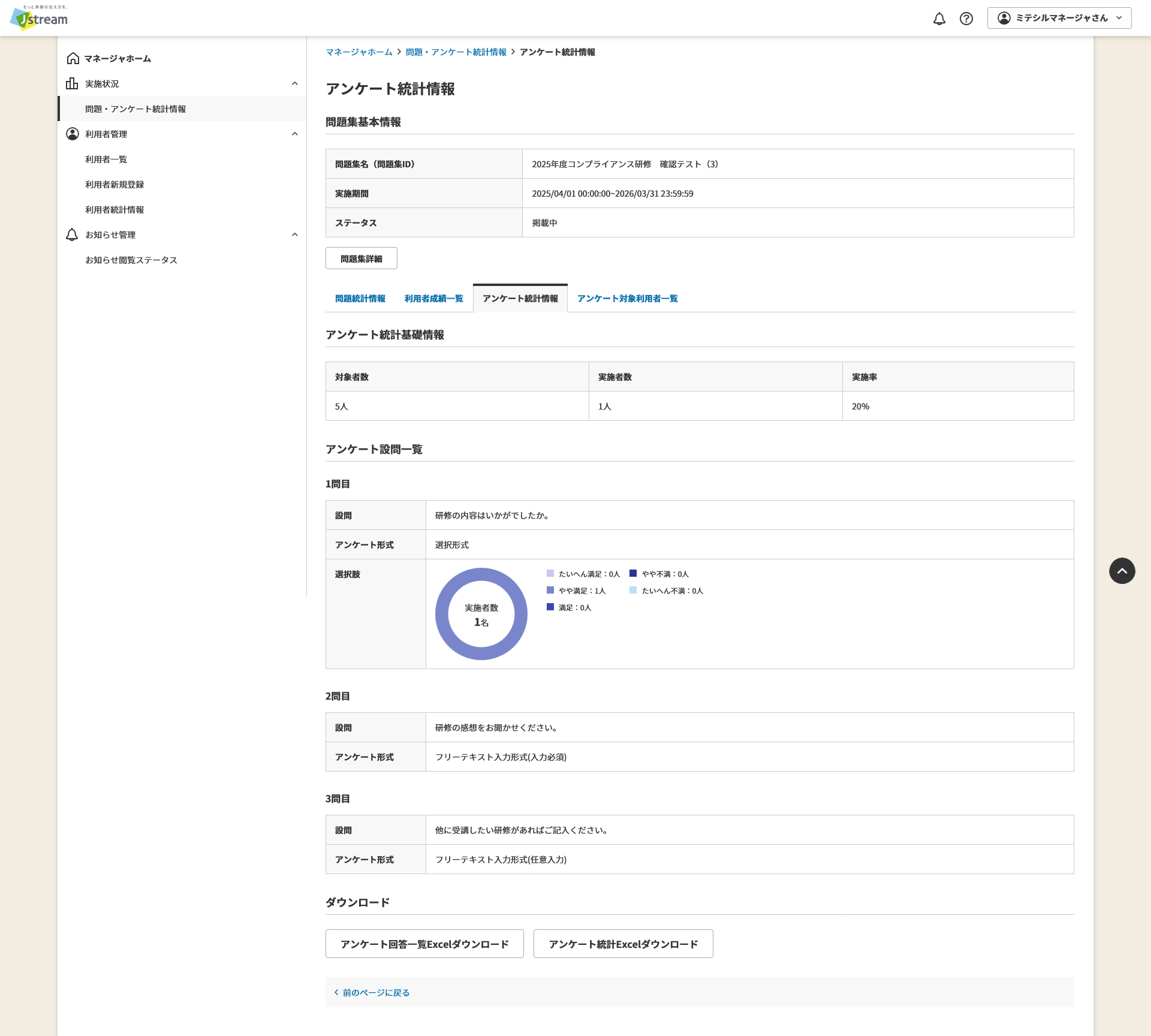Click the 利用者管理 person icon

point(73,134)
